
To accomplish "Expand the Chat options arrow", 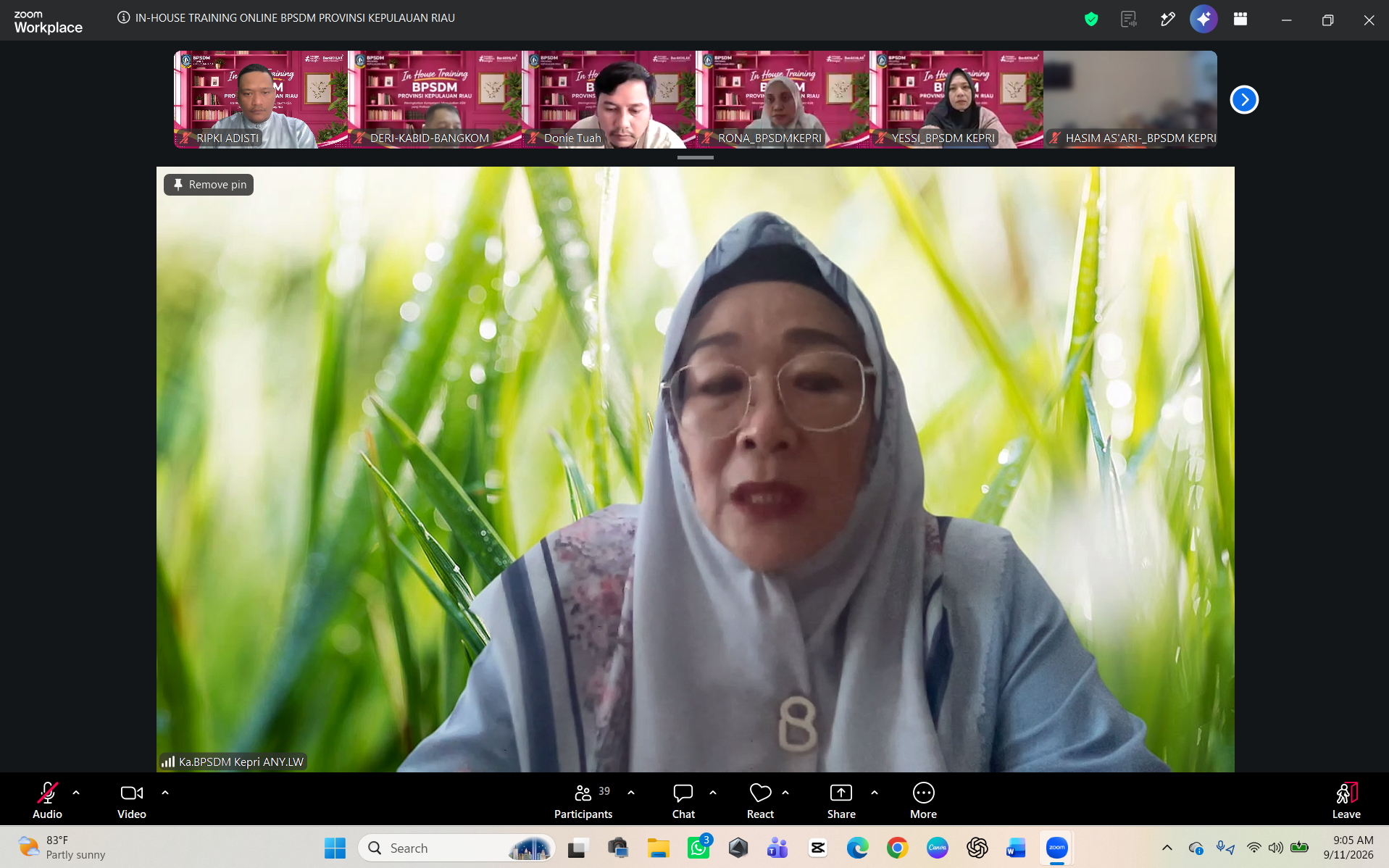I will pyautogui.click(x=713, y=793).
